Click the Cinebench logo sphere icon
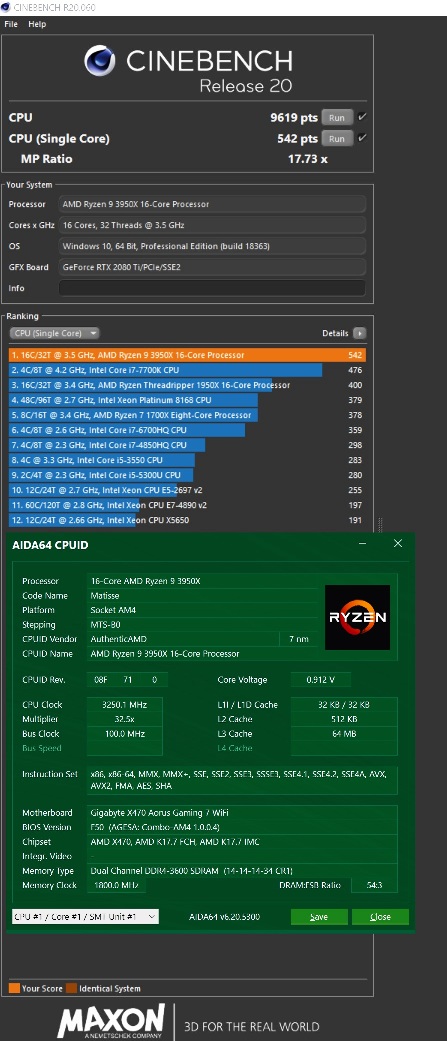Image resolution: width=447 pixels, height=1041 pixels. click(x=100, y=61)
